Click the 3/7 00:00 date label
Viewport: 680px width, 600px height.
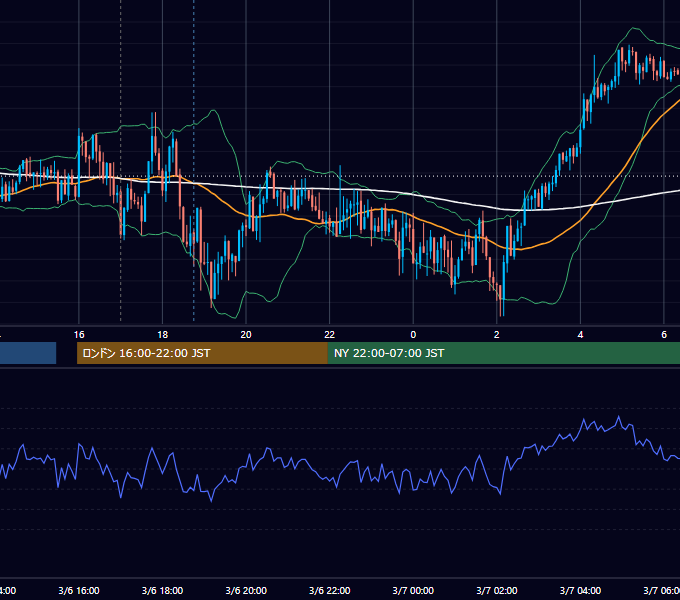(x=413, y=590)
